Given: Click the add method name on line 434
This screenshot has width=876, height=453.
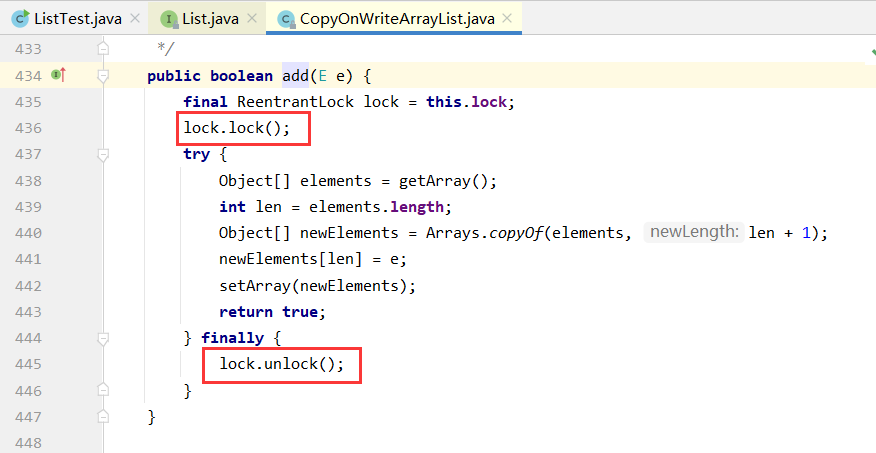Looking at the screenshot, I should pyautogui.click(x=296, y=76).
